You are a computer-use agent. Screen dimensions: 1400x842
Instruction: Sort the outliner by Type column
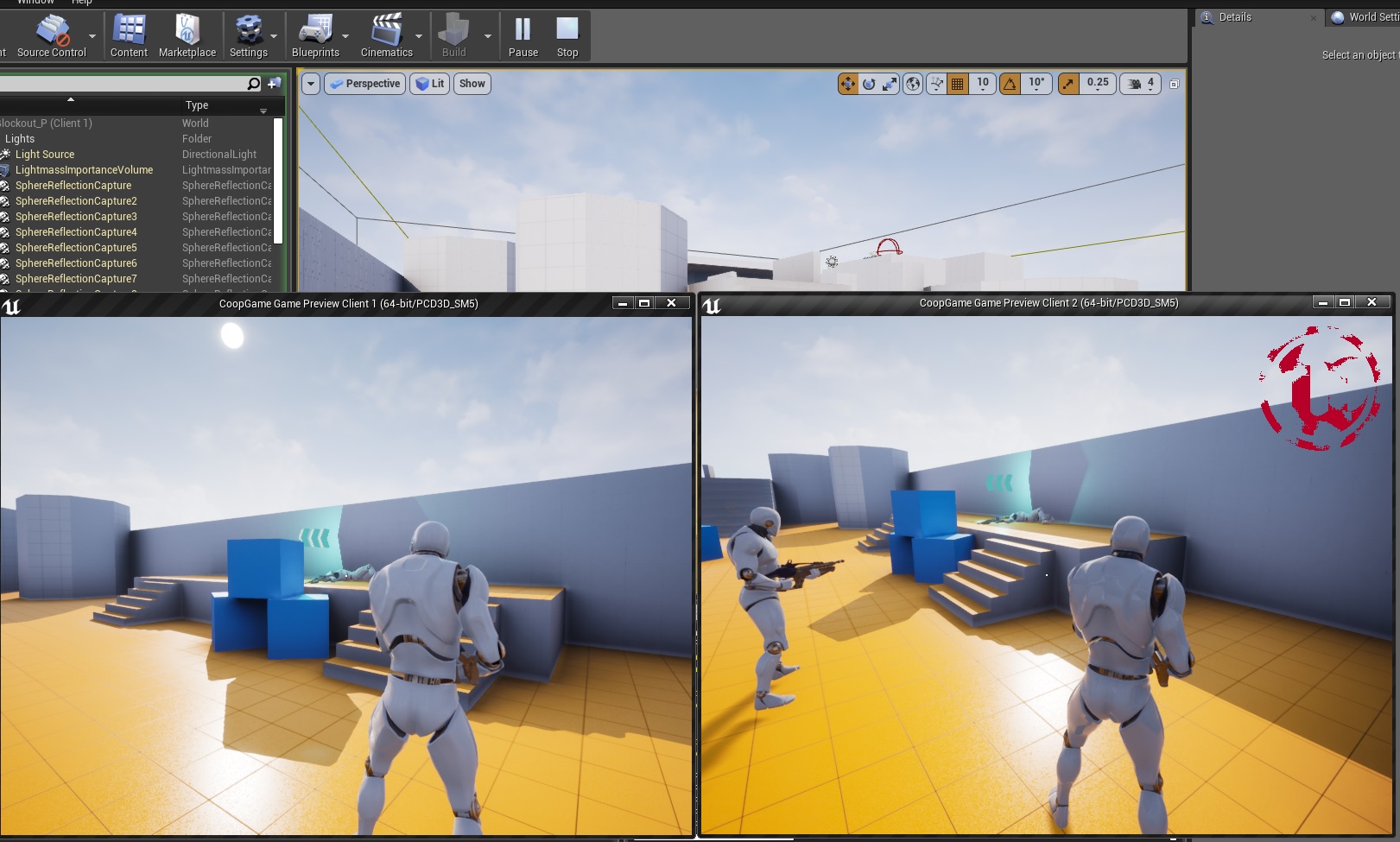tap(197, 105)
